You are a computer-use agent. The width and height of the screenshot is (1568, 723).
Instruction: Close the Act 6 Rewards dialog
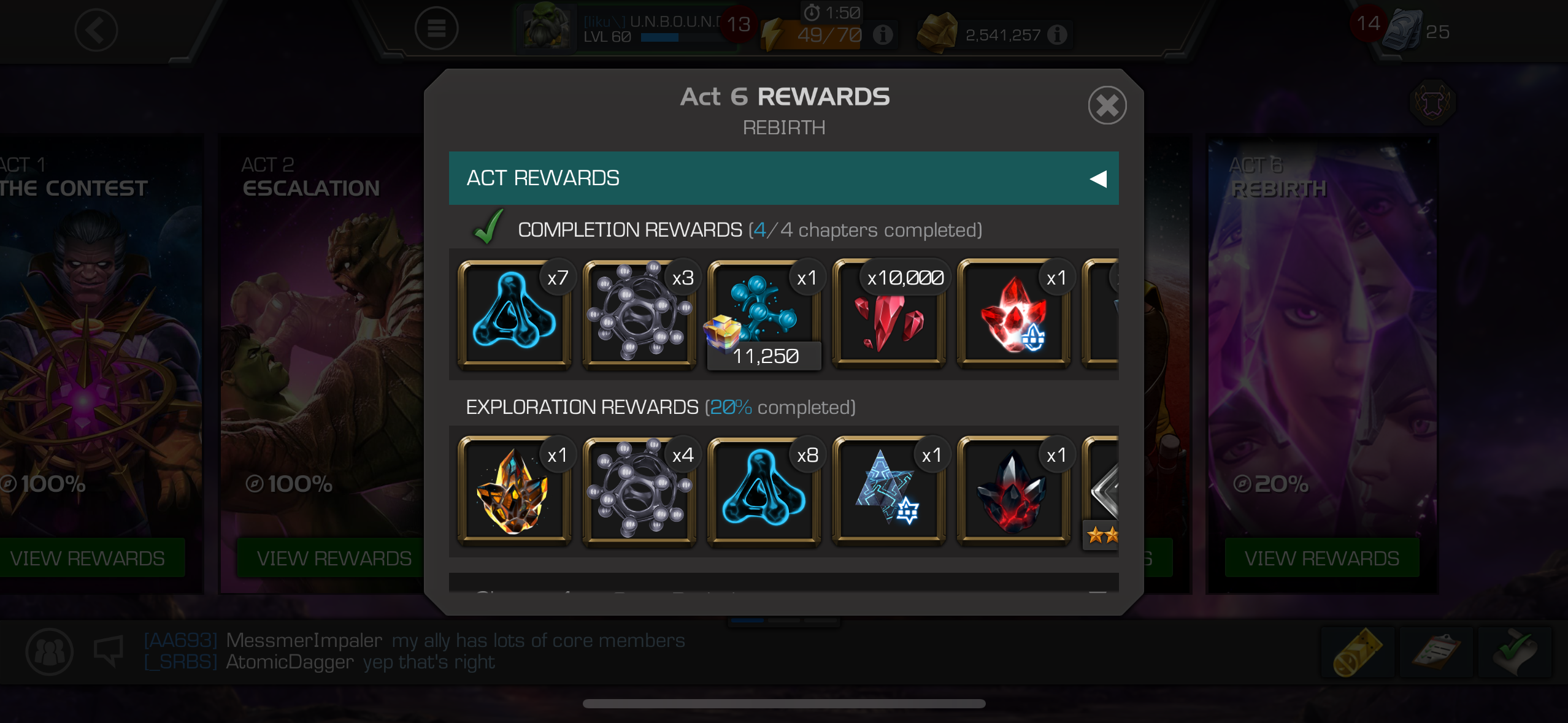(1107, 105)
